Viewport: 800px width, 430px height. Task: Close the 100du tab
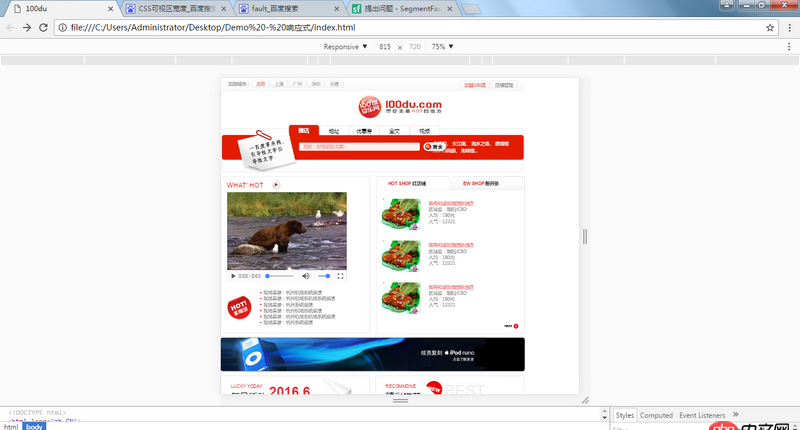(x=110, y=9)
